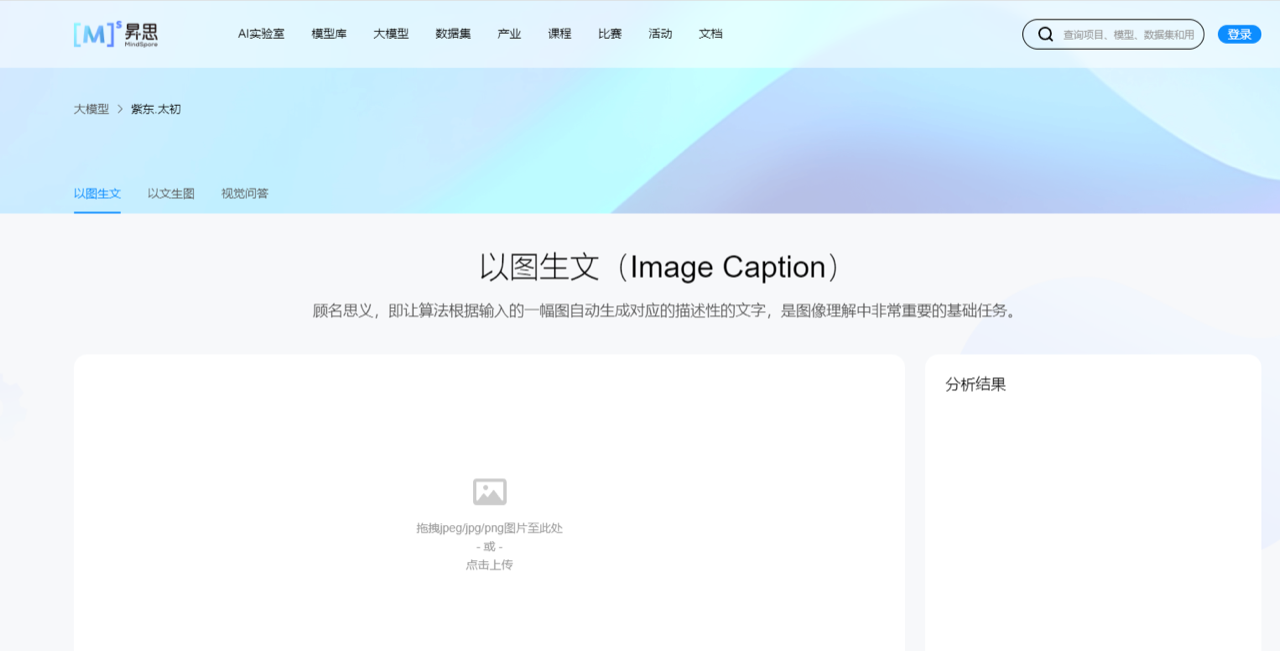Click the 登录 login button
Viewport: 1280px width, 651px height.
pyautogui.click(x=1239, y=34)
